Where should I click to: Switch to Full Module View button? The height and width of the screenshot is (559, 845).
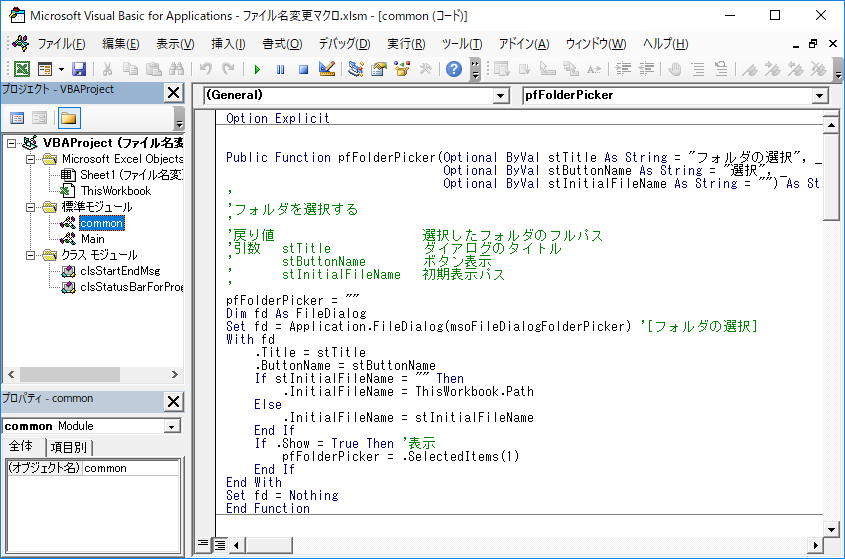[x=220, y=545]
